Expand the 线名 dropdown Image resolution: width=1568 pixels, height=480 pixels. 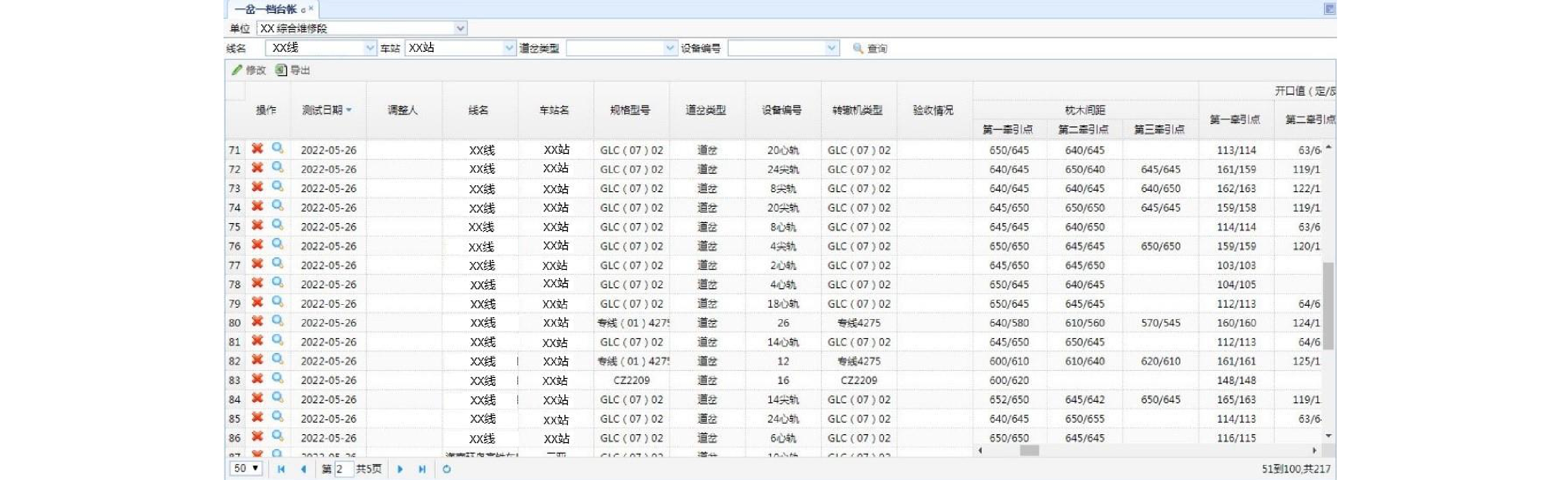point(369,48)
